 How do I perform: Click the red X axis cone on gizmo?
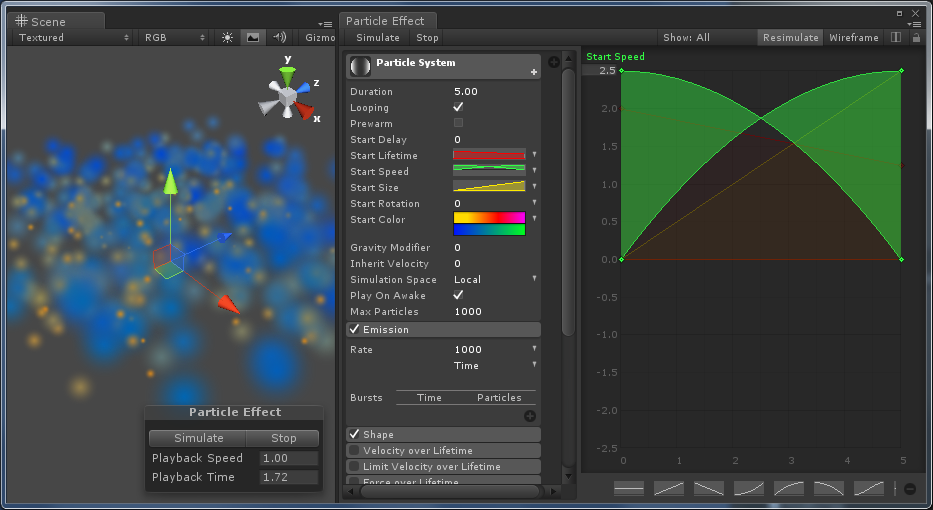click(303, 109)
